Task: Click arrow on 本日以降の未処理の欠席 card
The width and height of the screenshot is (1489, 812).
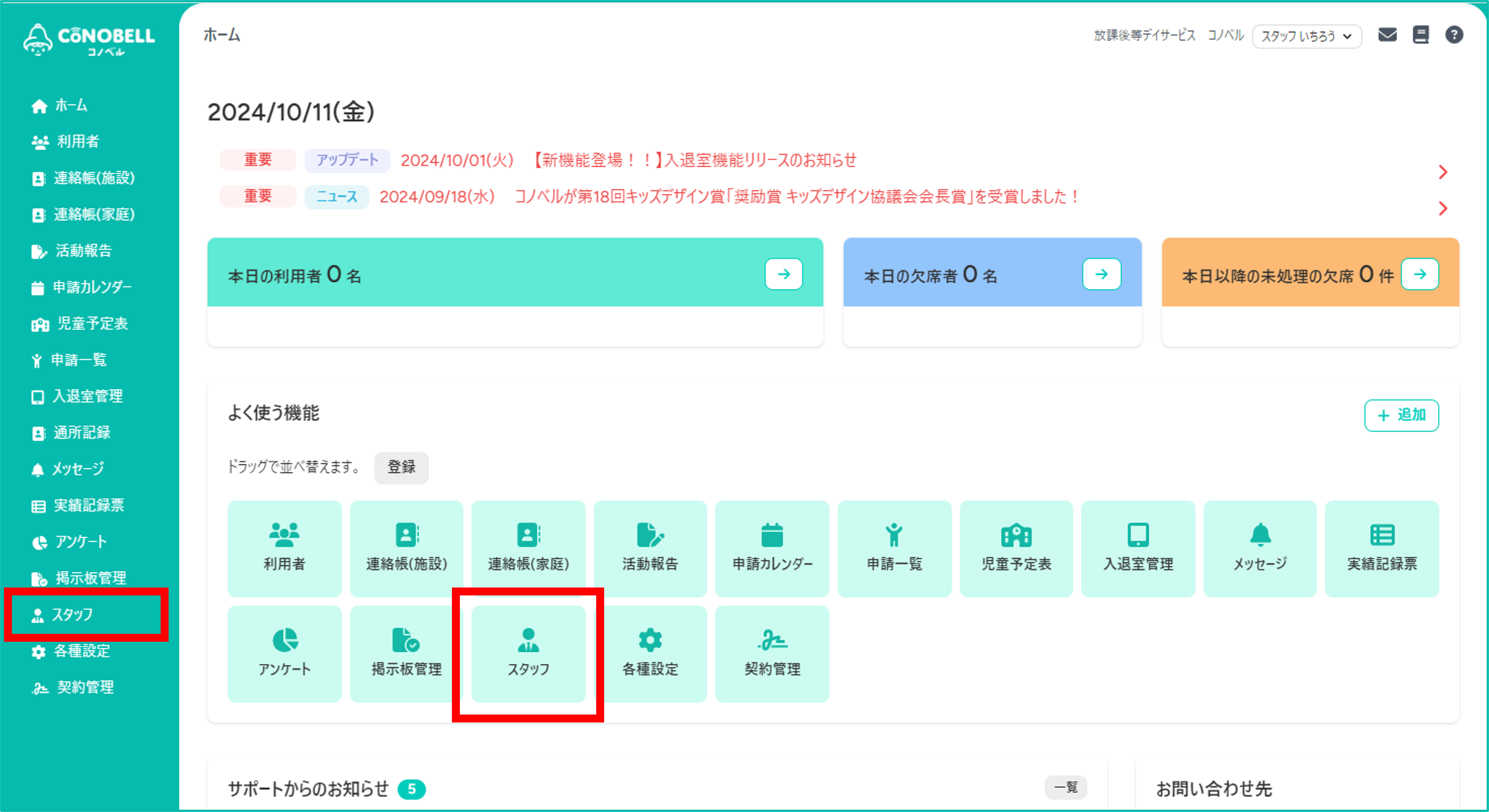Action: click(1420, 274)
